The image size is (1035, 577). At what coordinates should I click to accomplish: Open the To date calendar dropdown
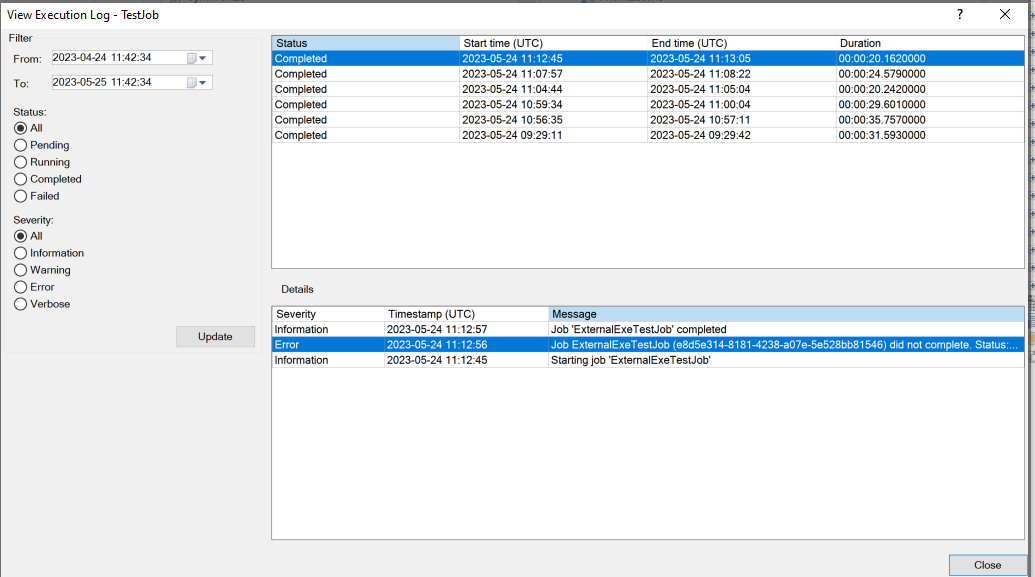click(x=197, y=83)
